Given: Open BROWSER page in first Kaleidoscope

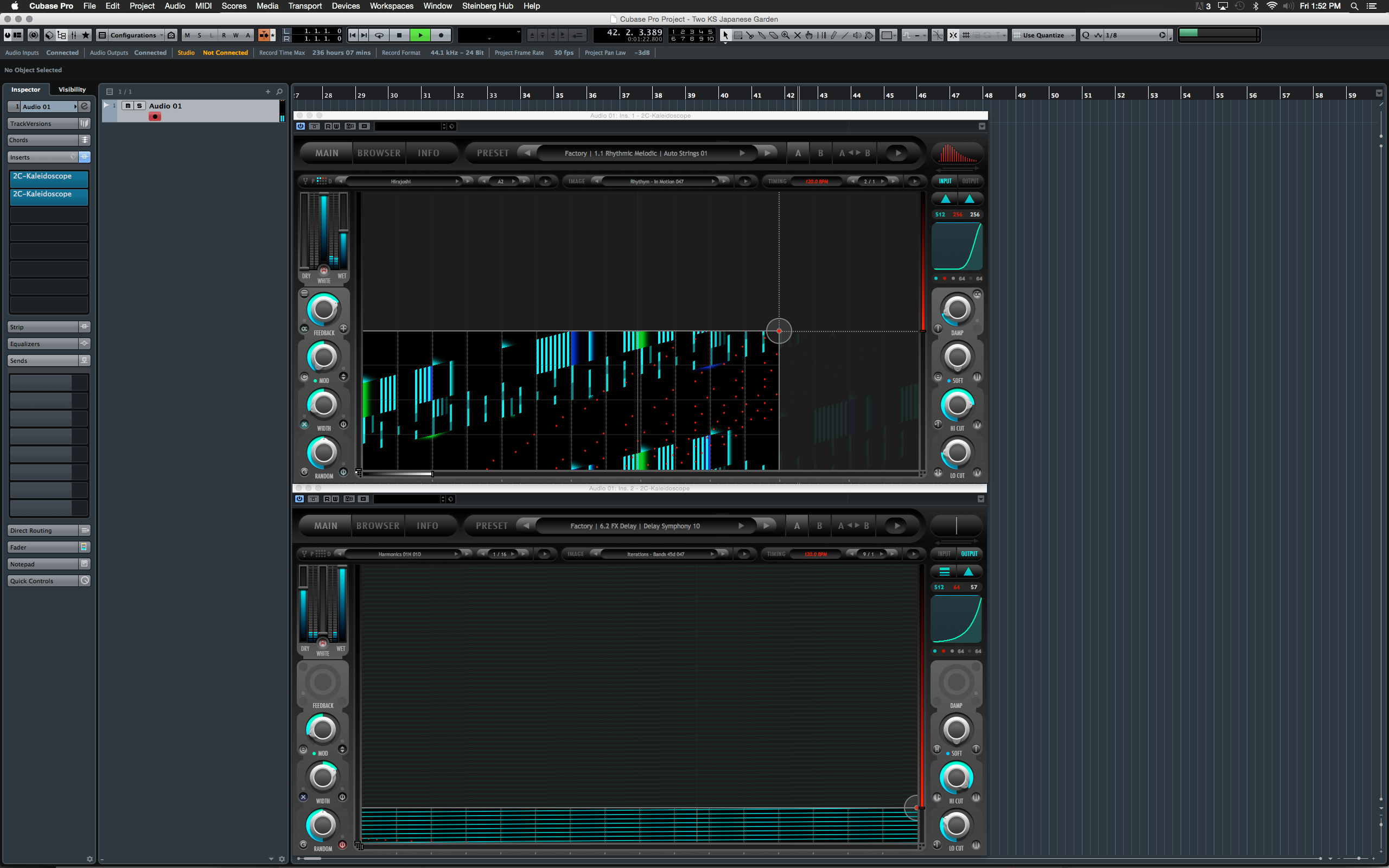Looking at the screenshot, I should (379, 154).
